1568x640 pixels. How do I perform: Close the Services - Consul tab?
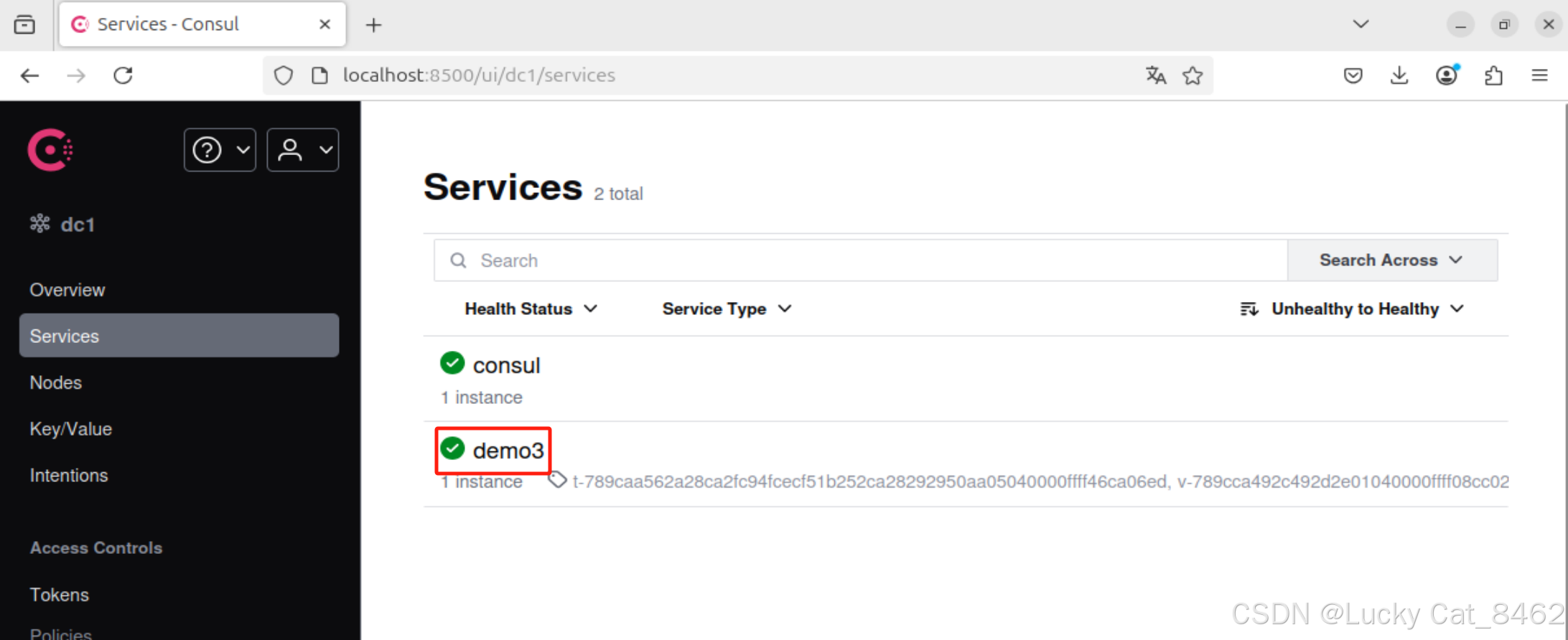[x=325, y=24]
